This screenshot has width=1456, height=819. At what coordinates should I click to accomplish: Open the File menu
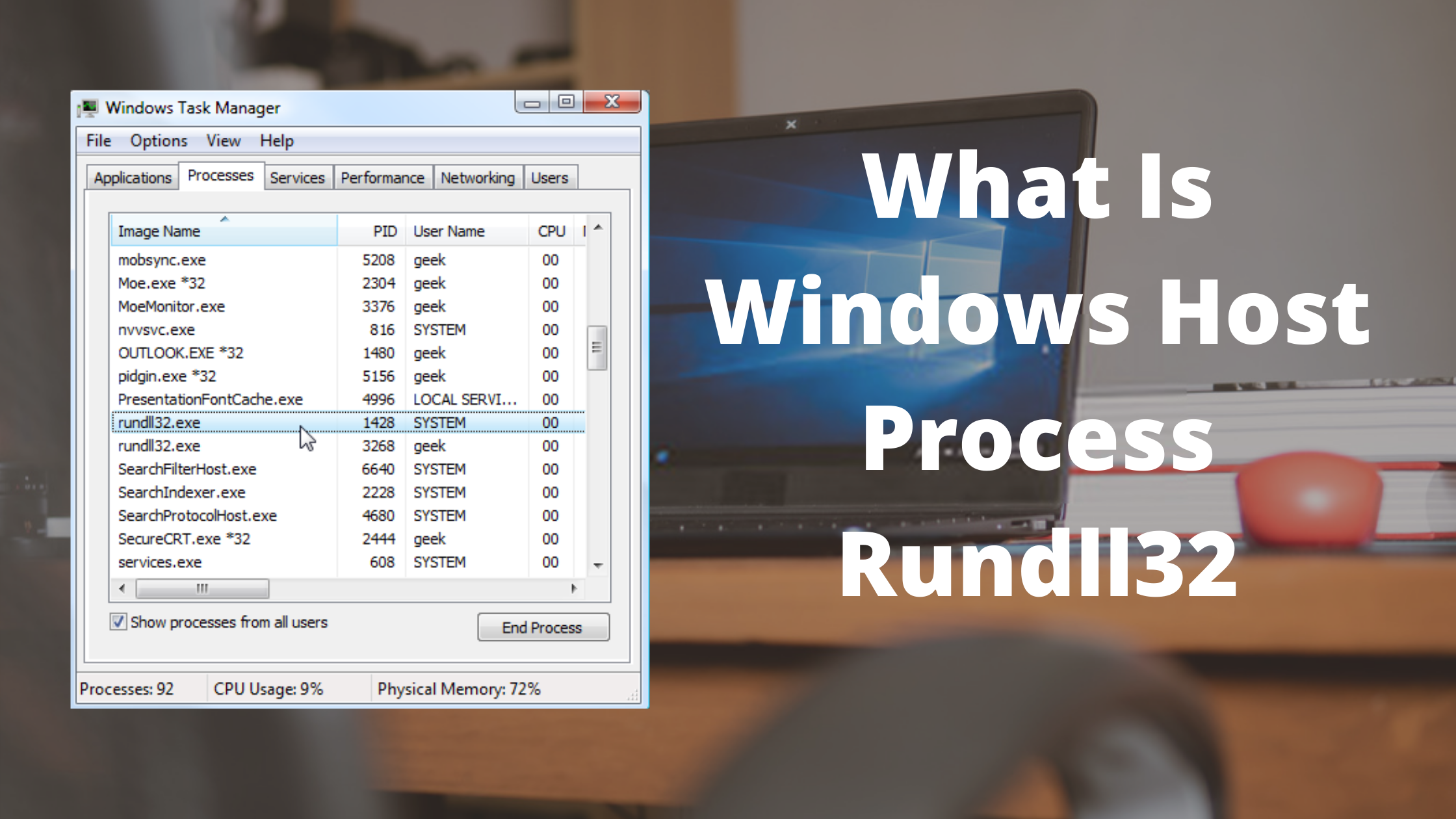pos(100,140)
